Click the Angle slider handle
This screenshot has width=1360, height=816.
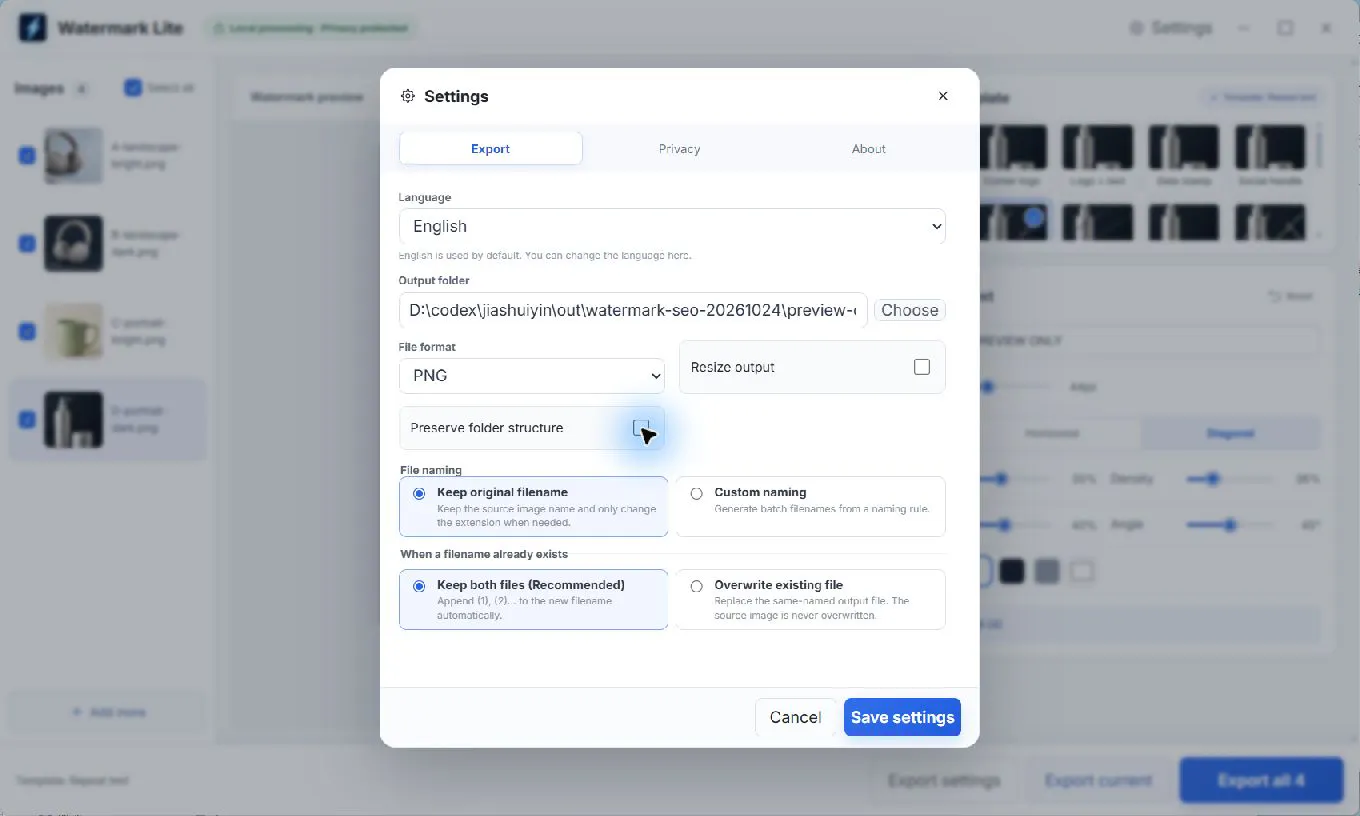pyautogui.click(x=1230, y=525)
